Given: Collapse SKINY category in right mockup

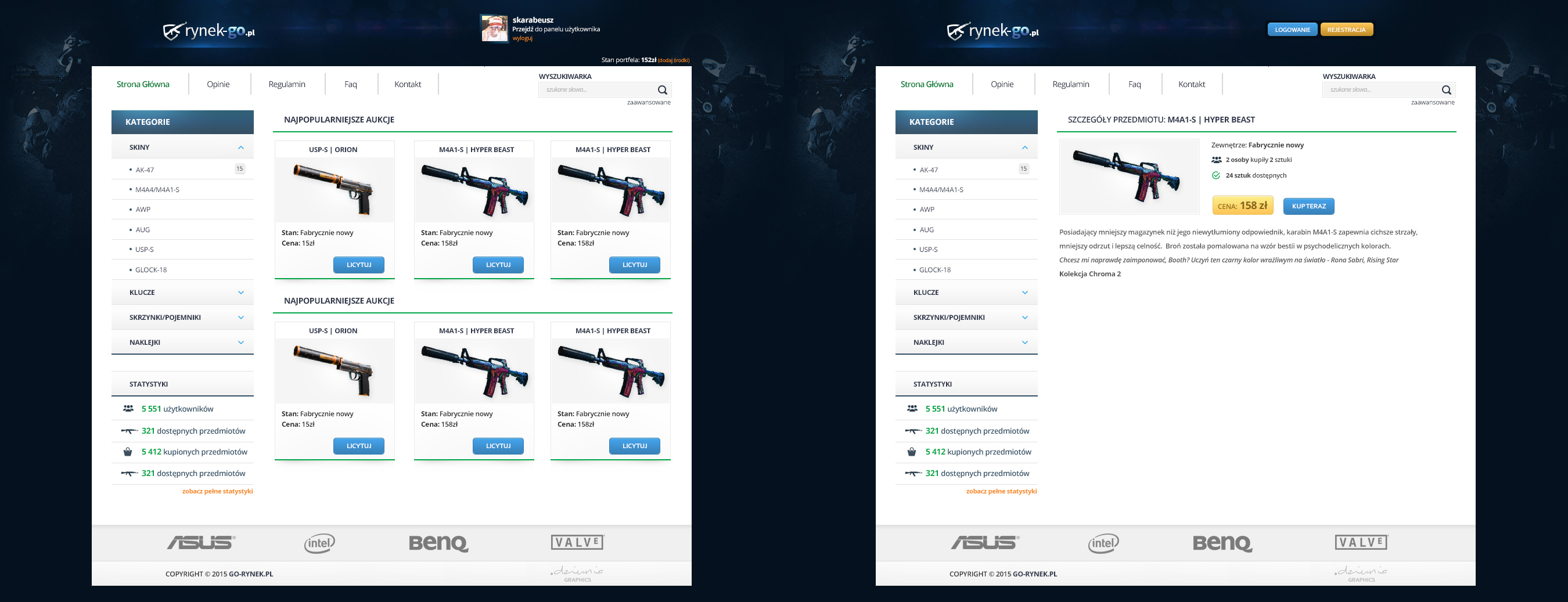Looking at the screenshot, I should pos(1025,147).
